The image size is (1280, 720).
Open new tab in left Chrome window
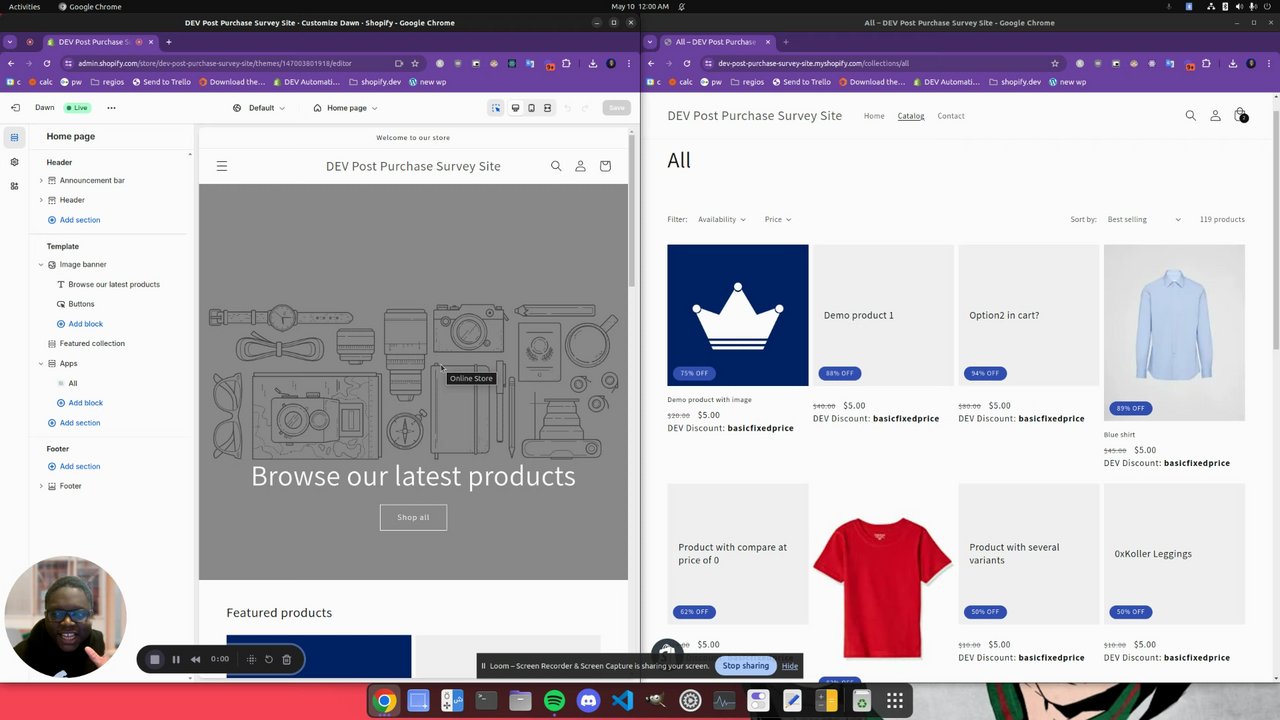pos(168,42)
